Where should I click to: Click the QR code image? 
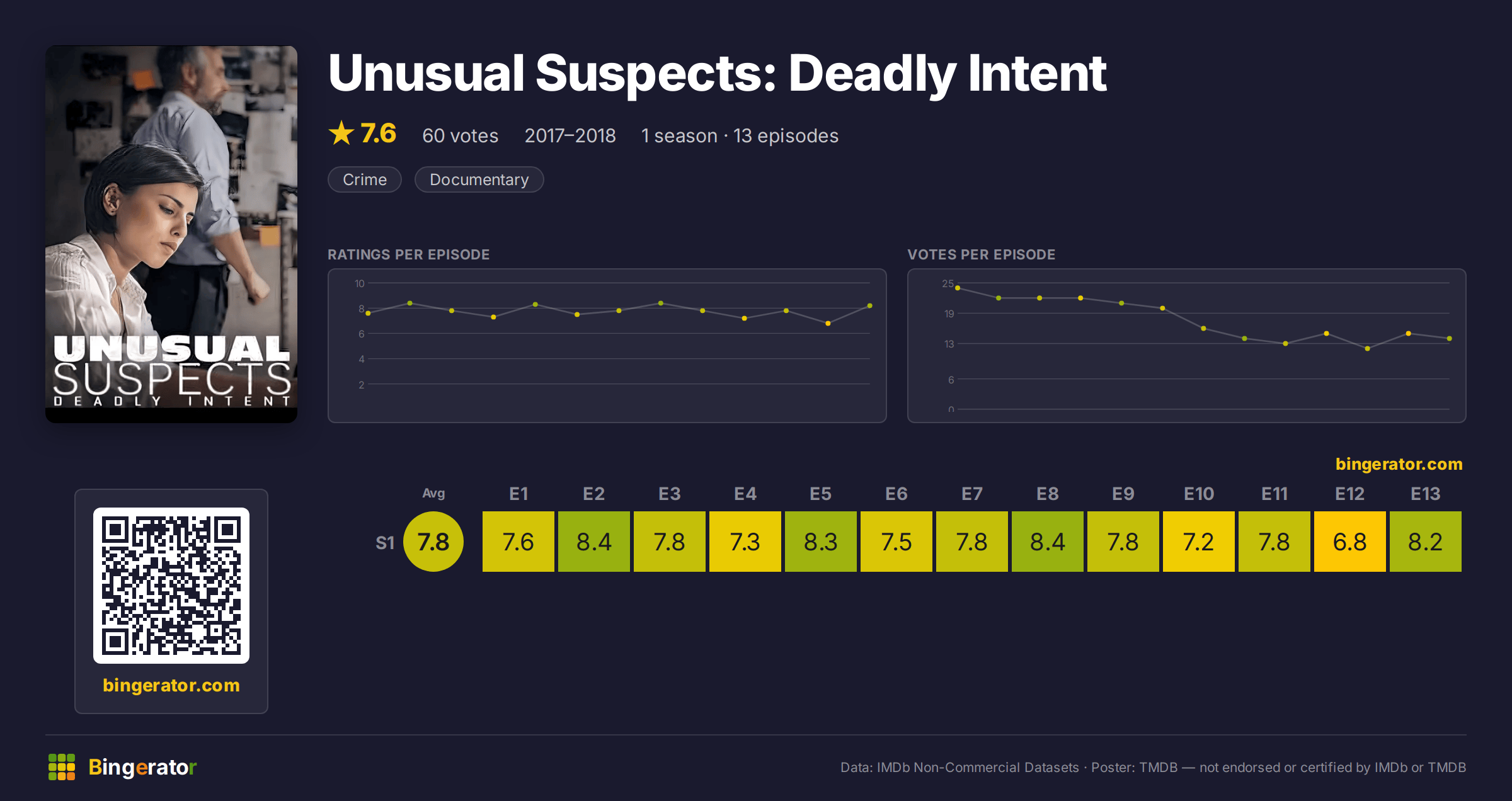[x=171, y=586]
